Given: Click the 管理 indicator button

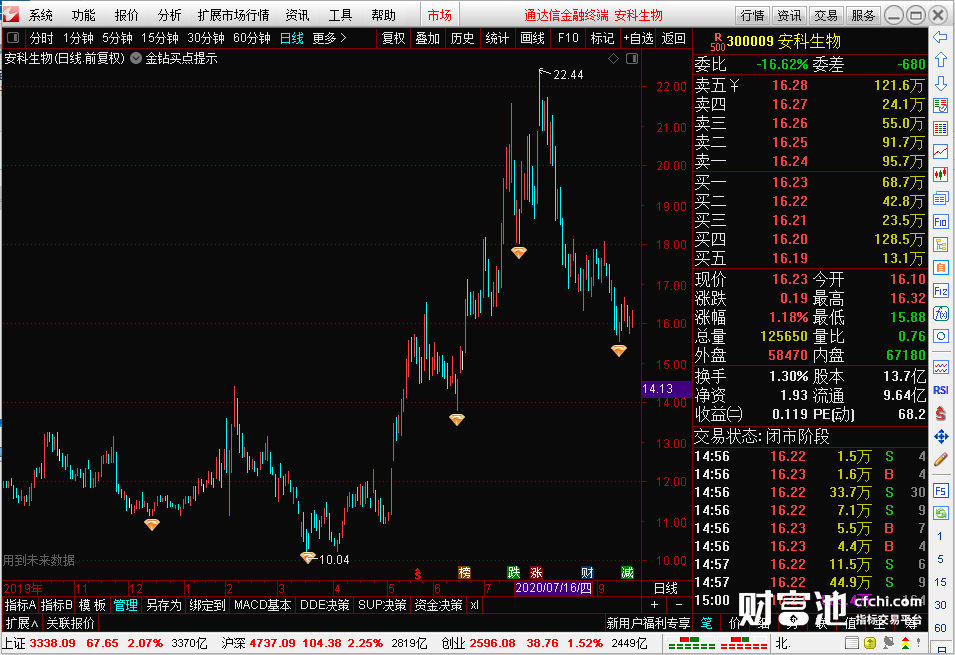Looking at the screenshot, I should click(125, 605).
